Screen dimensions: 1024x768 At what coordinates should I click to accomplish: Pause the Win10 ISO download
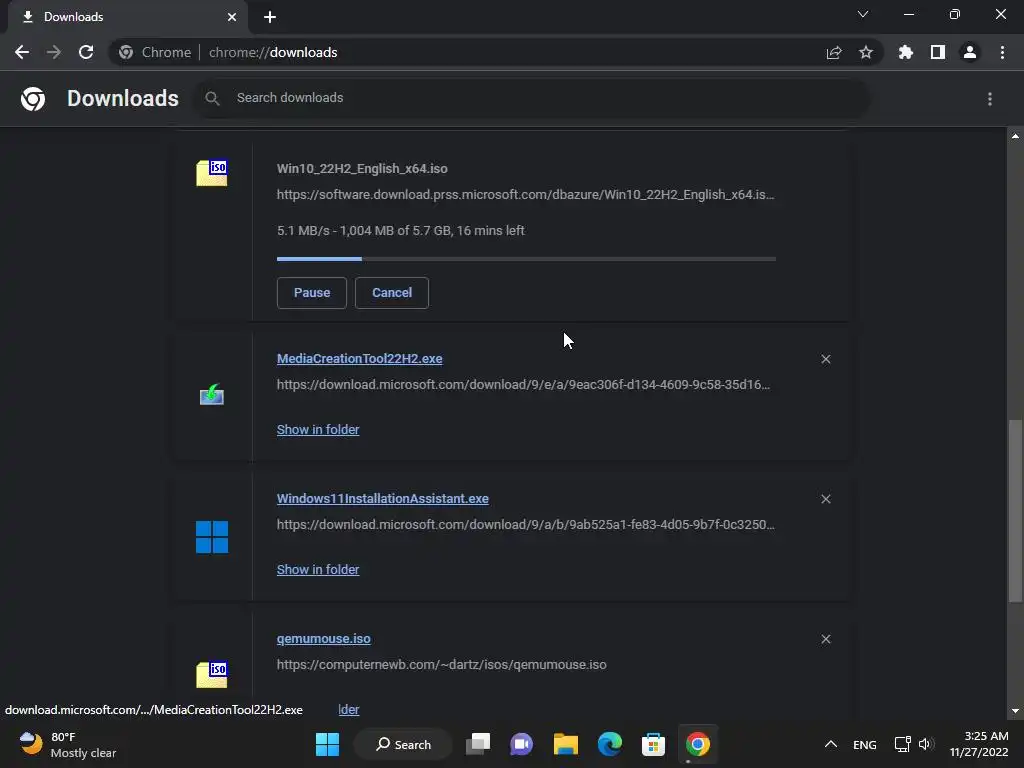[x=312, y=293]
